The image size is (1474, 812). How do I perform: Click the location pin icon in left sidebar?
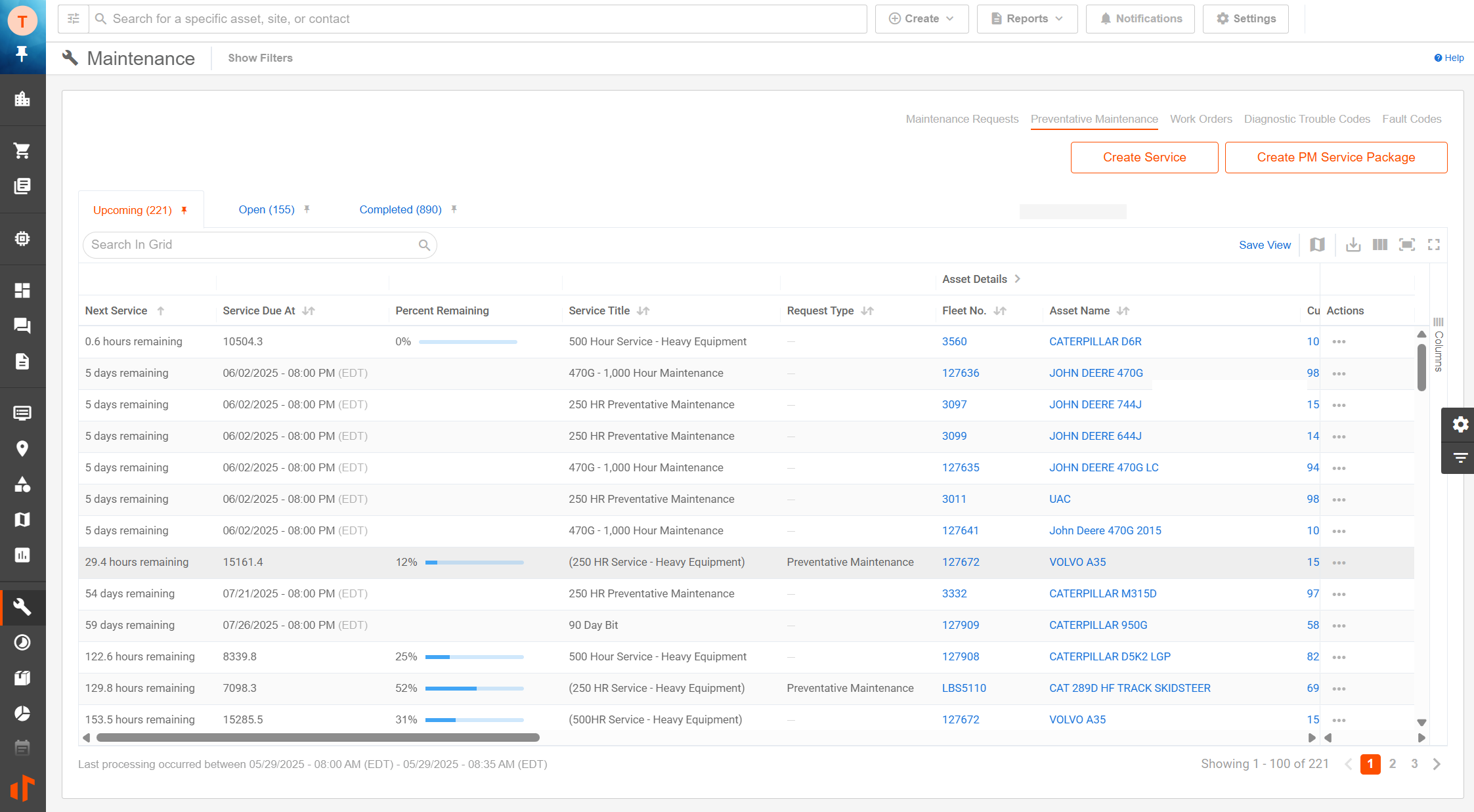pos(22,449)
